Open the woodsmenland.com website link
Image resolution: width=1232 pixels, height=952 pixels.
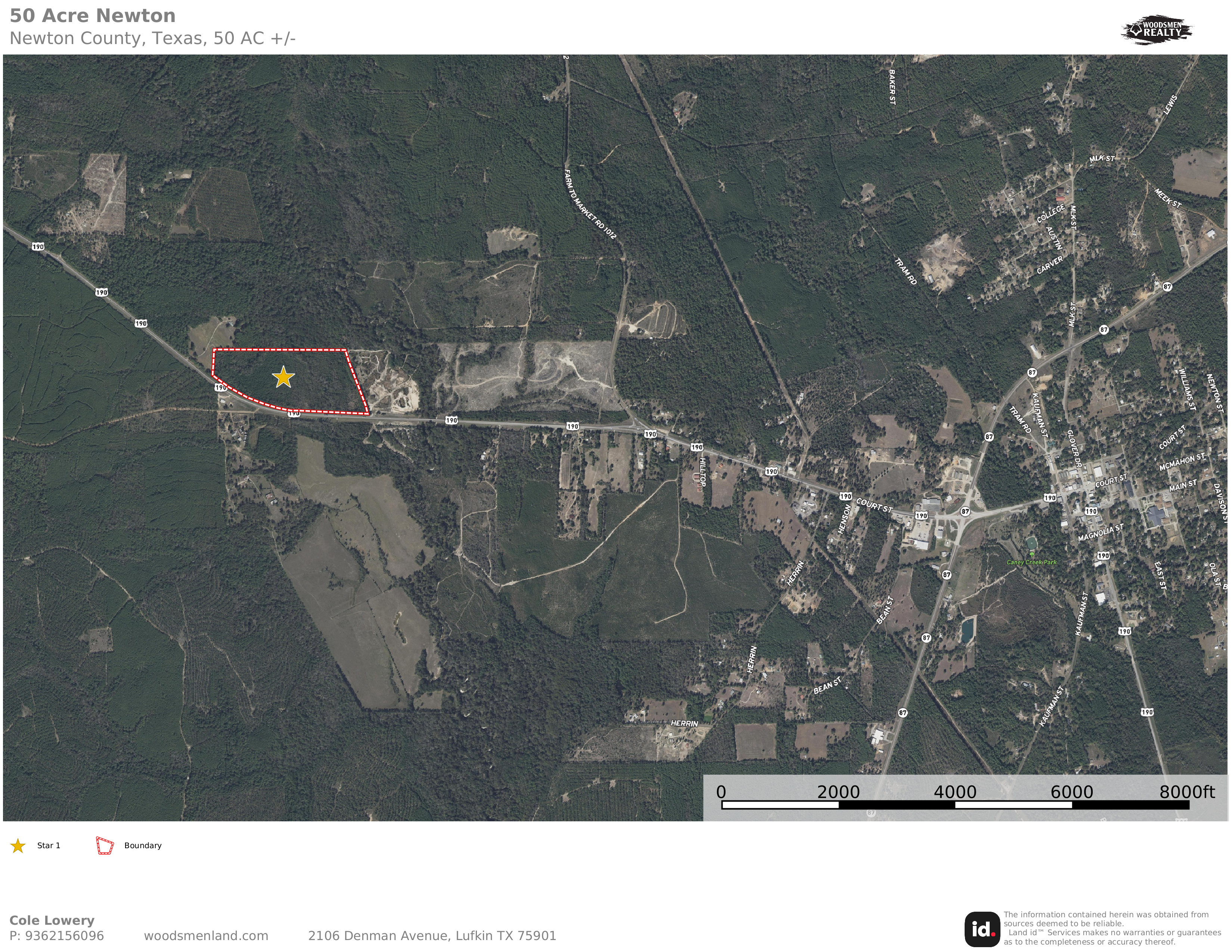pyautogui.click(x=206, y=936)
